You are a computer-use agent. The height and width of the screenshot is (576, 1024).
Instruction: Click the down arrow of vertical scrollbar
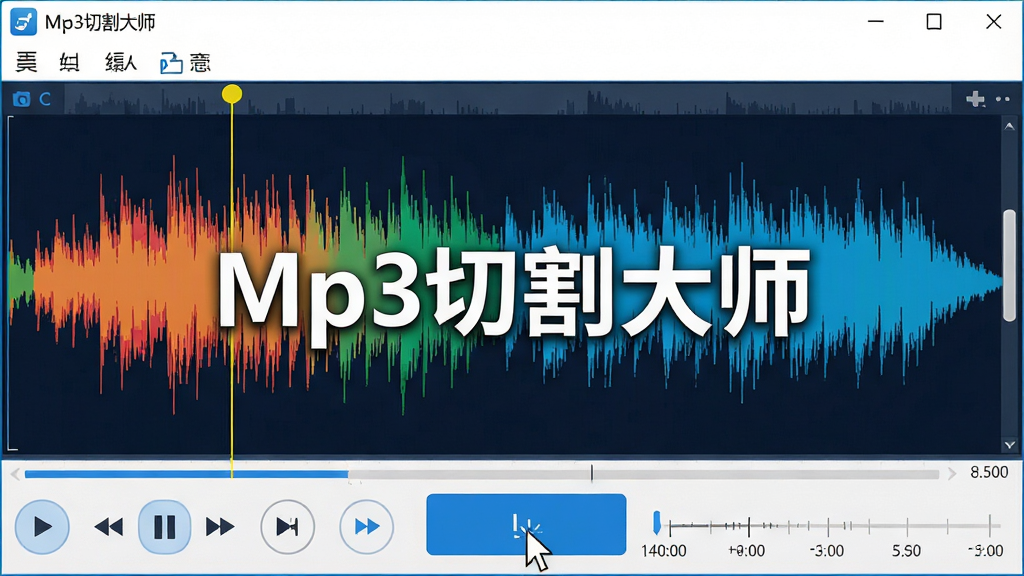[1010, 445]
